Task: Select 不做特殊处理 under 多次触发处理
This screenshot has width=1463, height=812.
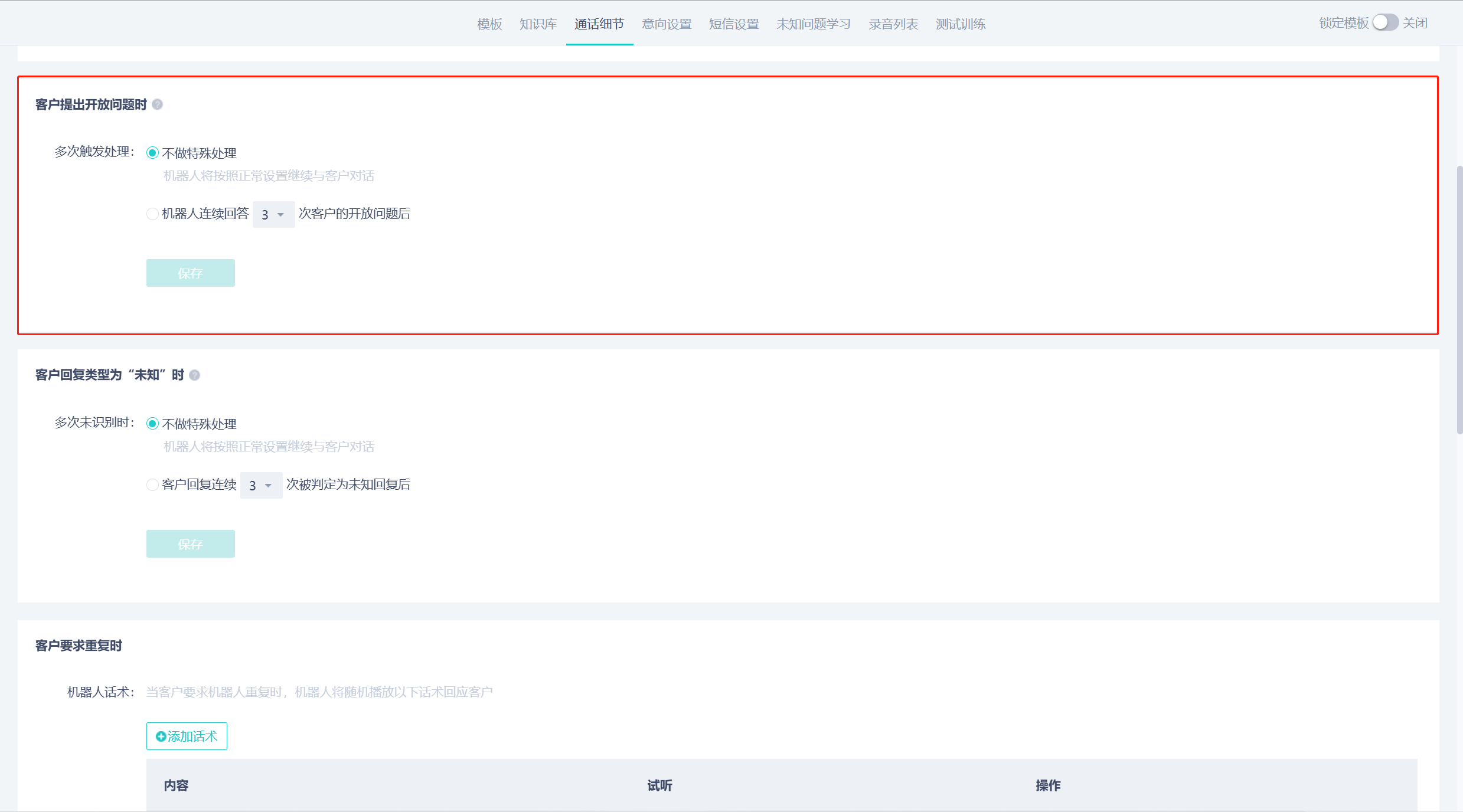Action: coord(152,153)
